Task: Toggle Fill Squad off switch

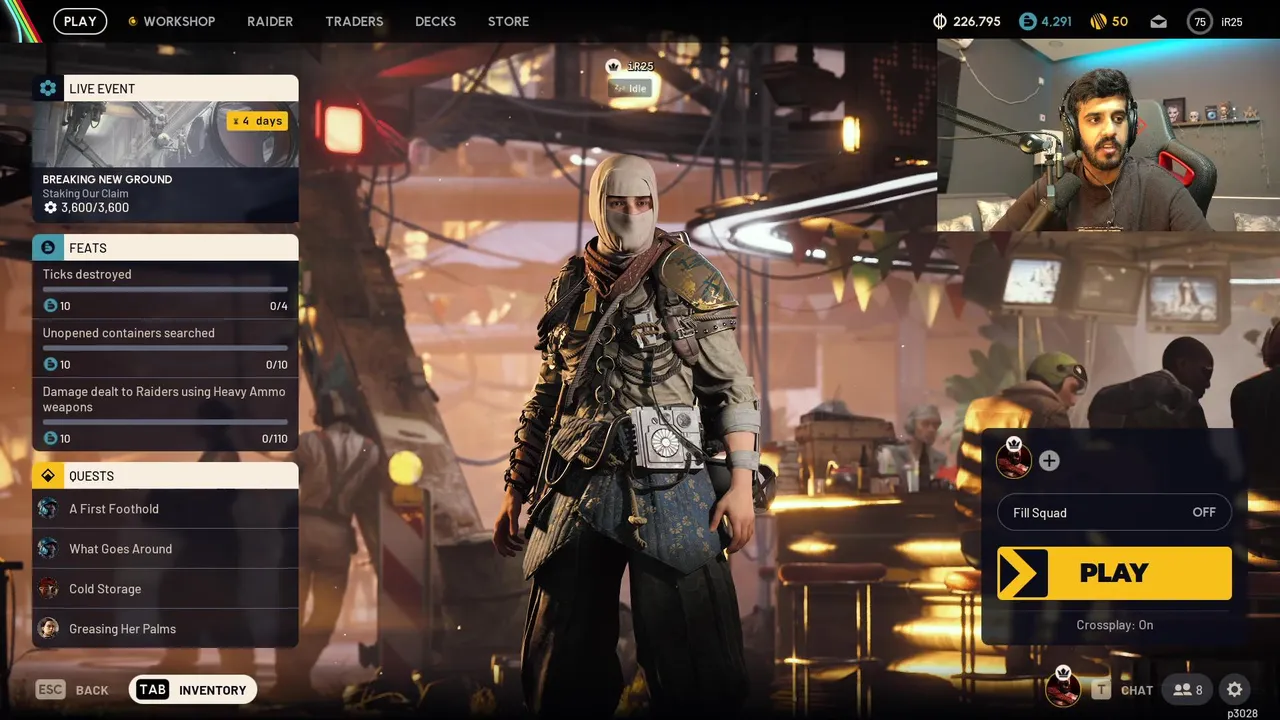Action: (1114, 512)
